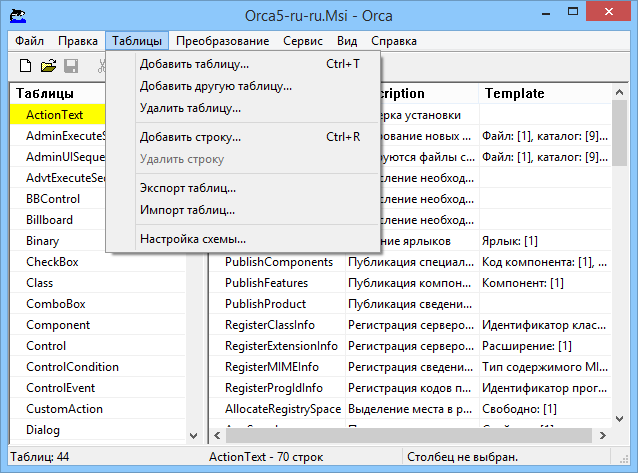Open the Сервис menu

pyautogui.click(x=303, y=41)
